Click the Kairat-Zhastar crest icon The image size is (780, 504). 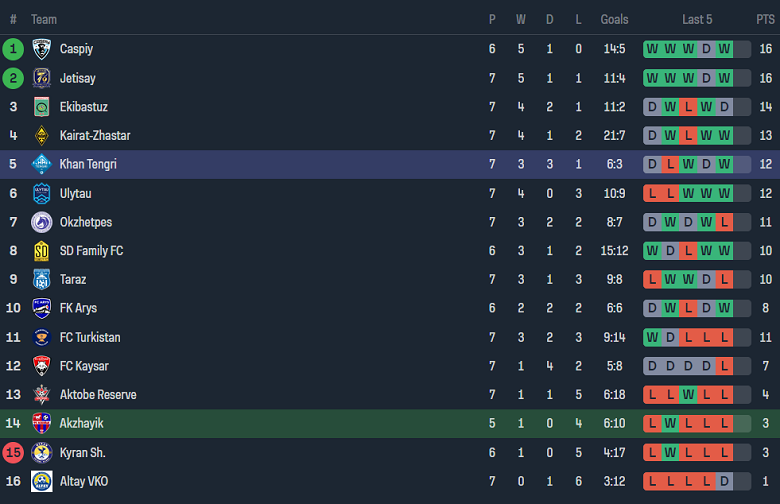pos(41,136)
